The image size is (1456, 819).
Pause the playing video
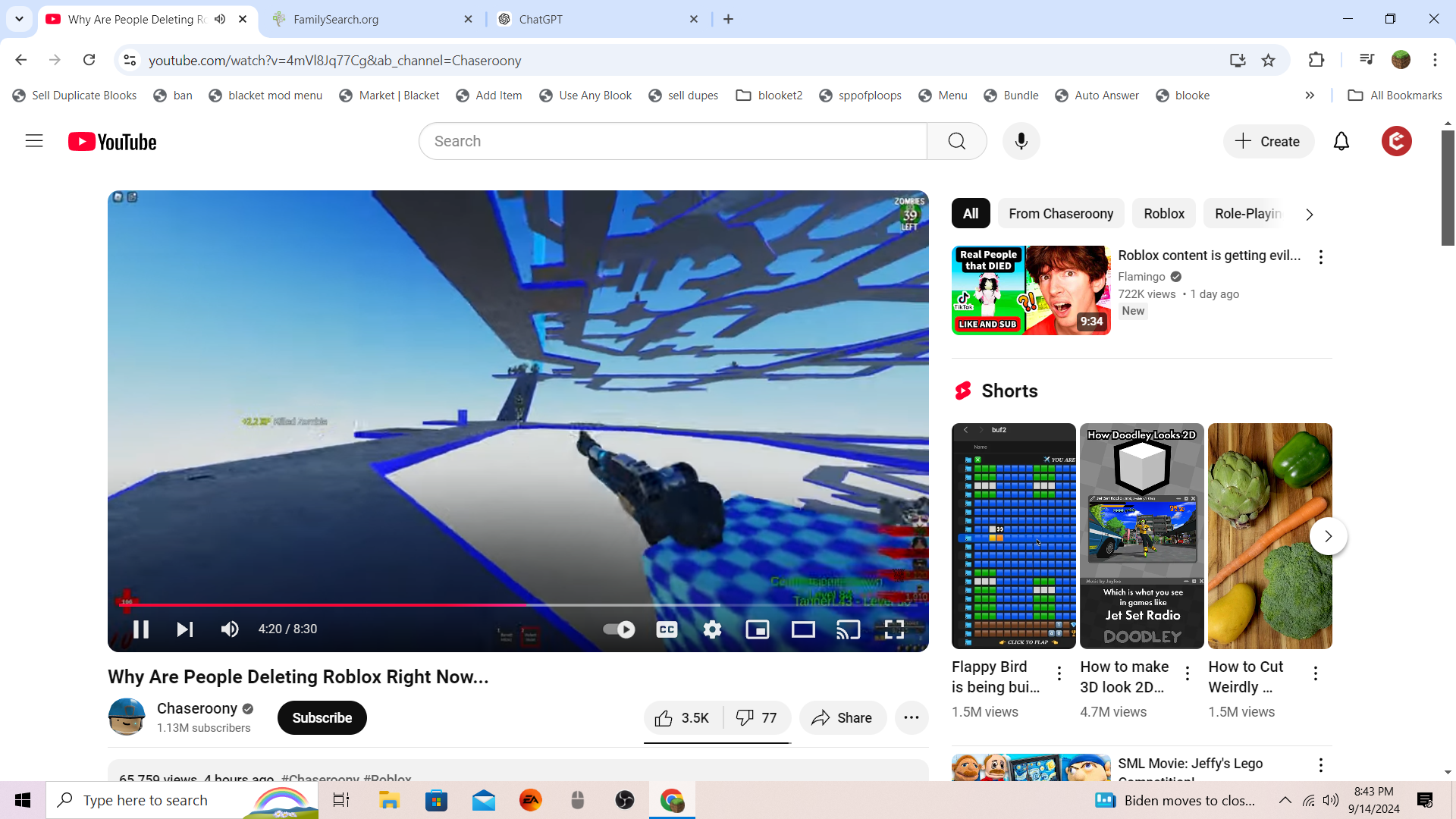pyautogui.click(x=141, y=629)
